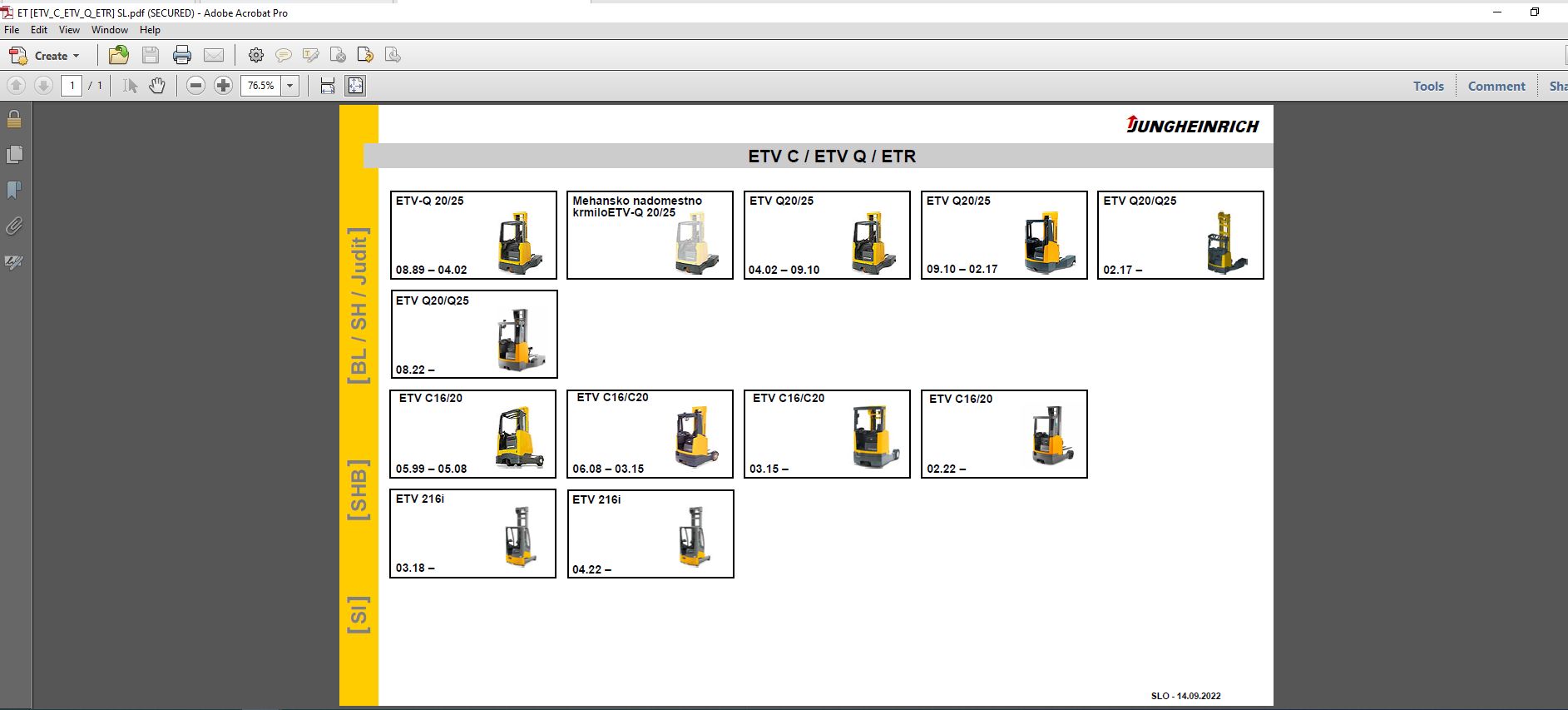Open the Window menu
Image resolution: width=1568 pixels, height=710 pixels.
pos(110,30)
